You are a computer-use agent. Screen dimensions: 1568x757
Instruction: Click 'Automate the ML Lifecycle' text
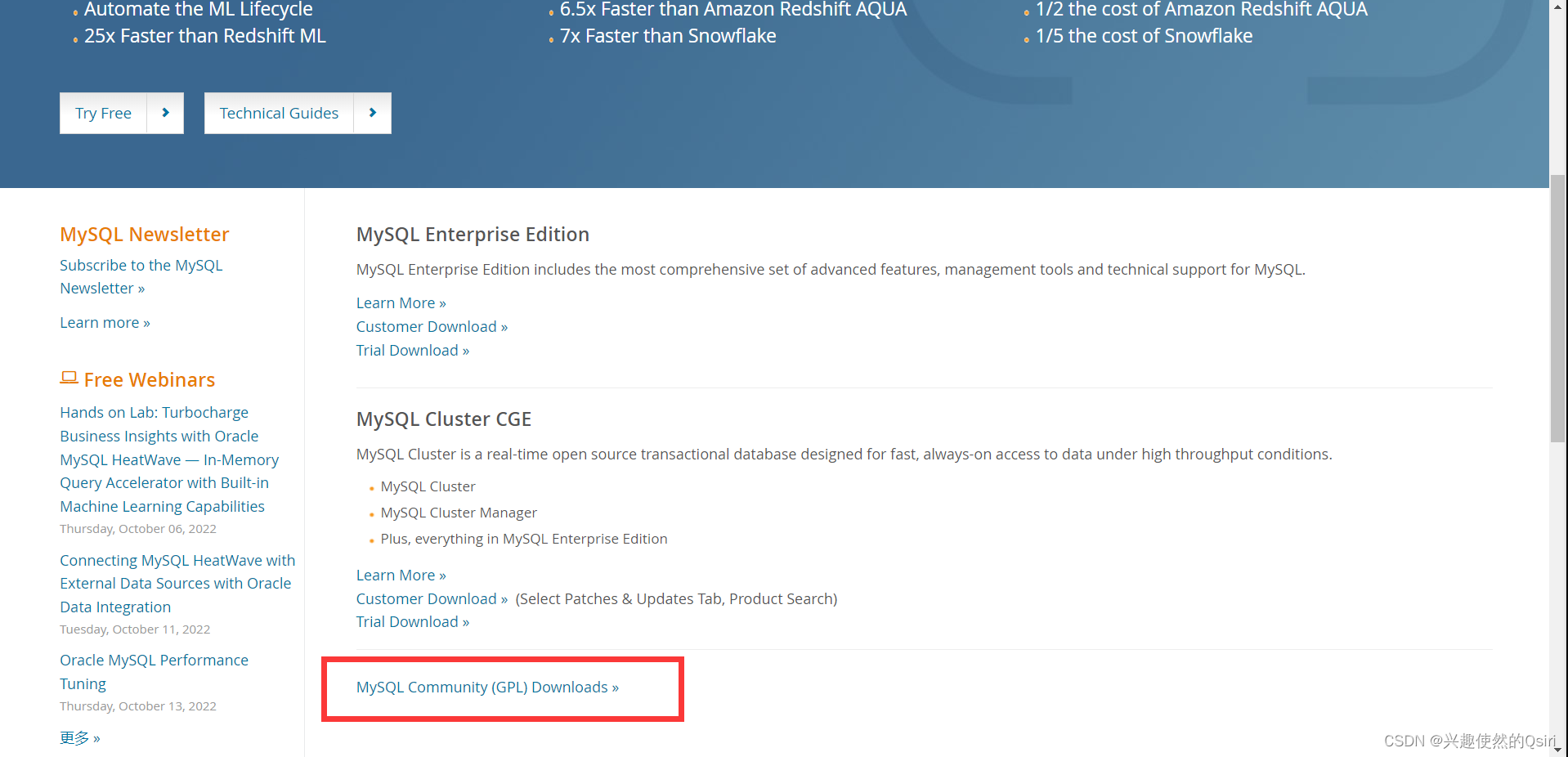(x=198, y=10)
